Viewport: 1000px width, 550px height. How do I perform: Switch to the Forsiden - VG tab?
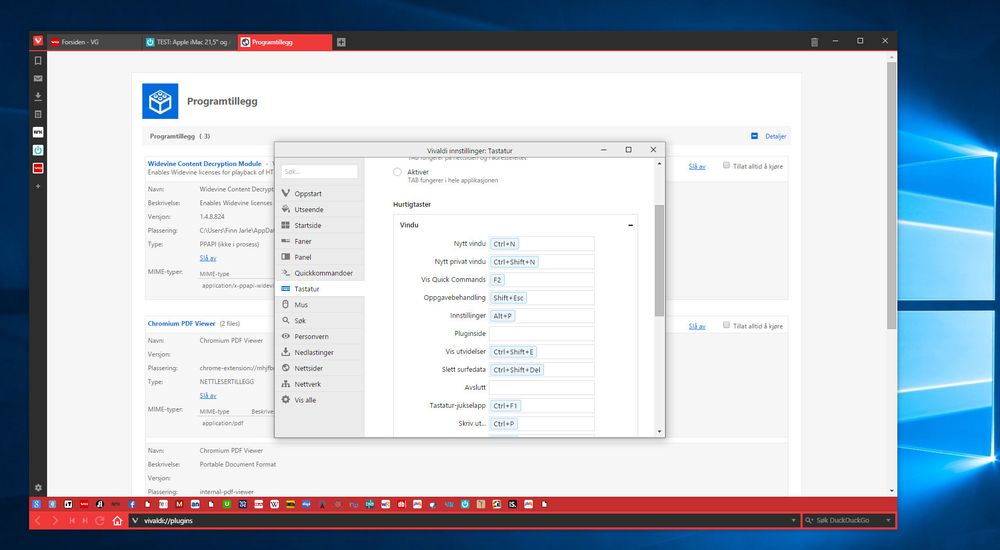tap(94, 42)
